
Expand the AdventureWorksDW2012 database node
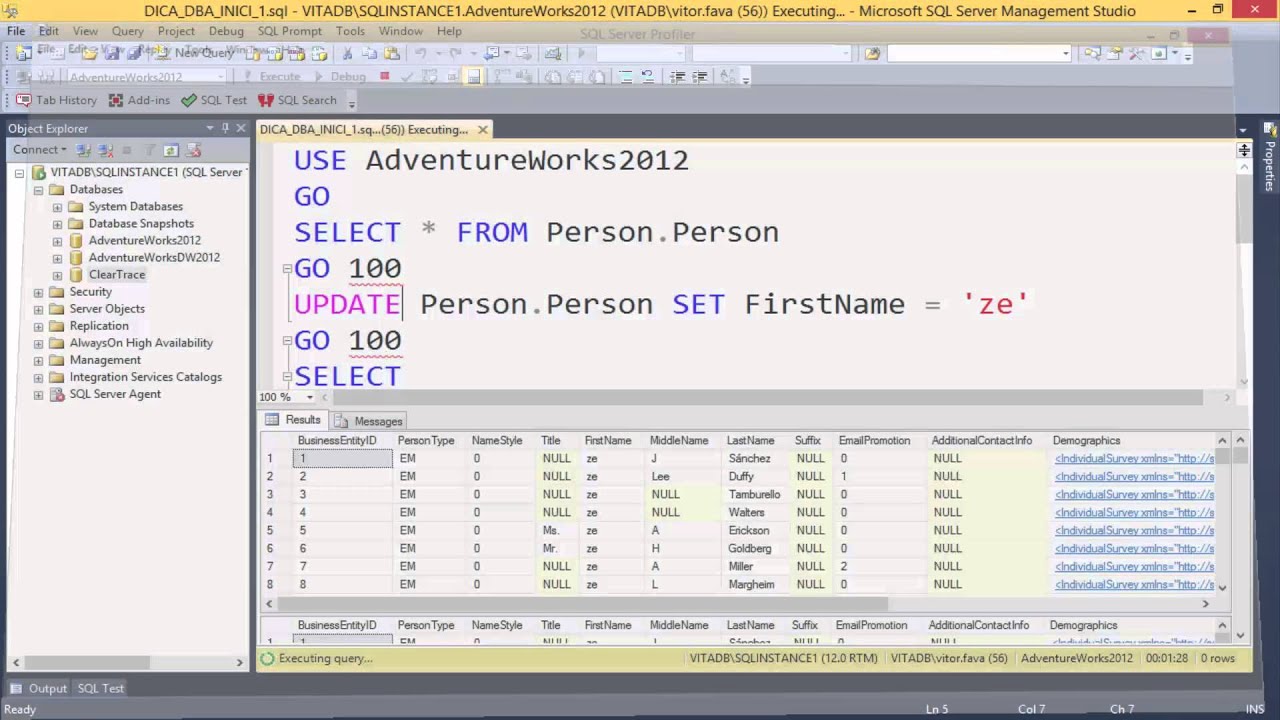point(57,258)
